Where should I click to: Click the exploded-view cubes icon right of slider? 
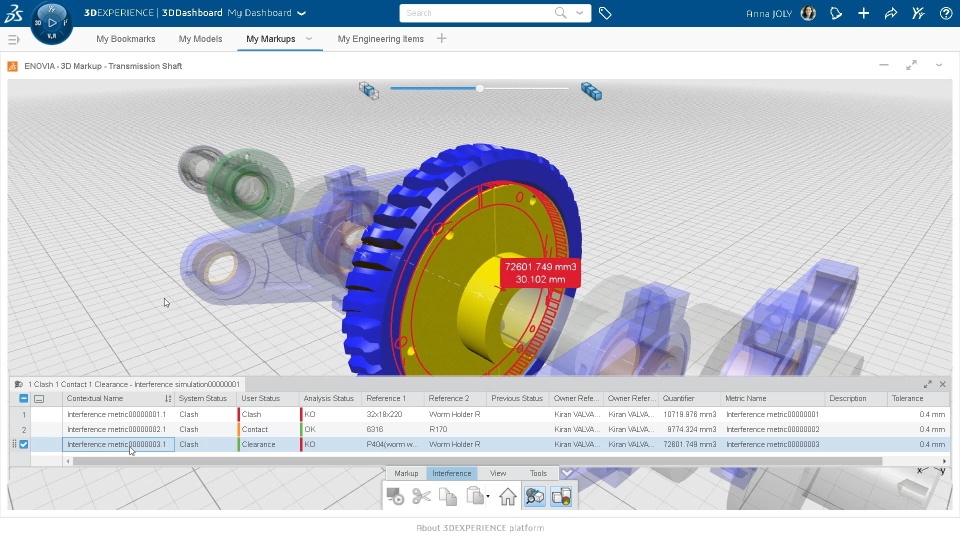point(591,91)
